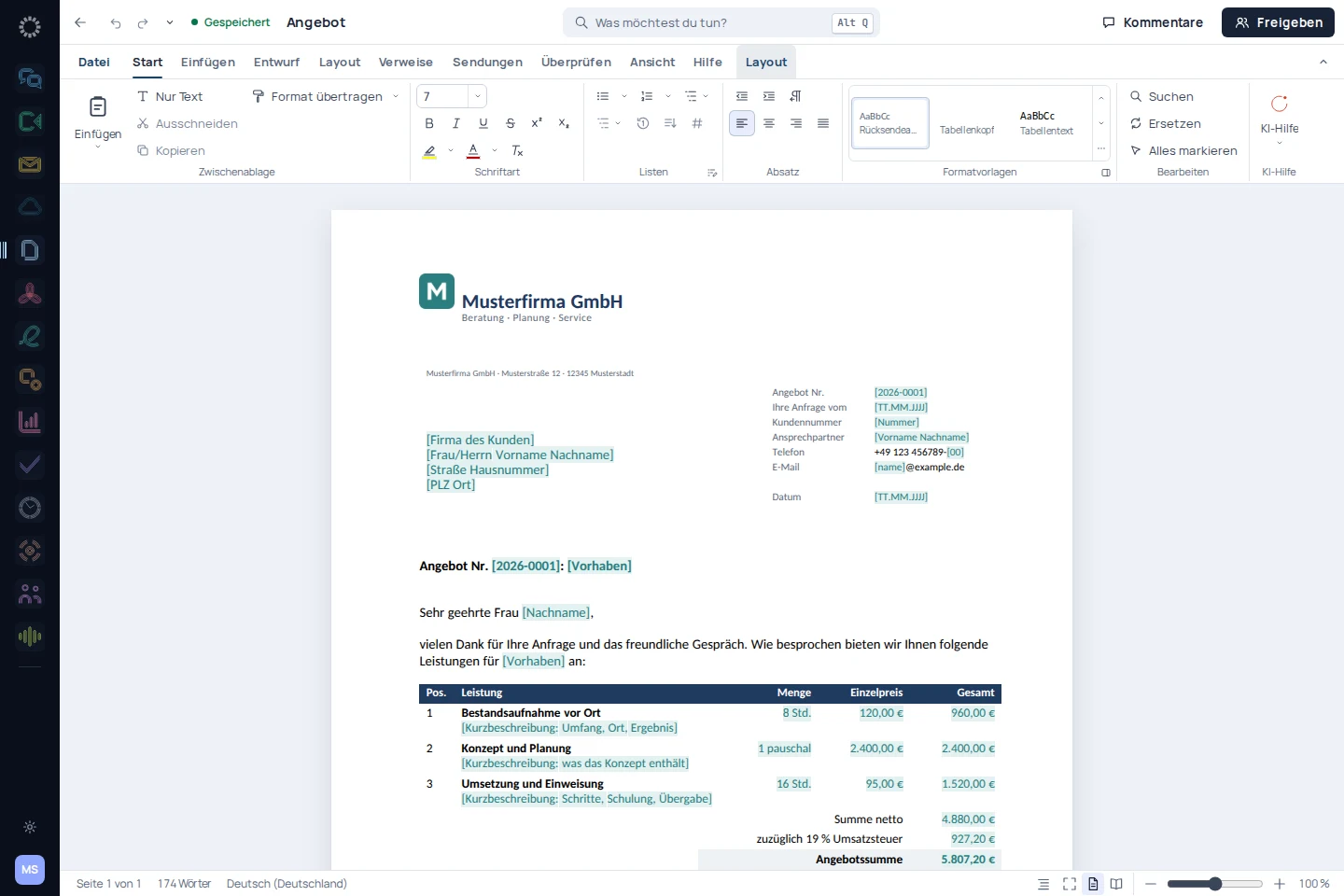The image size is (1344, 896).
Task: Open the Einfügen ribbon tab
Action: click(208, 62)
